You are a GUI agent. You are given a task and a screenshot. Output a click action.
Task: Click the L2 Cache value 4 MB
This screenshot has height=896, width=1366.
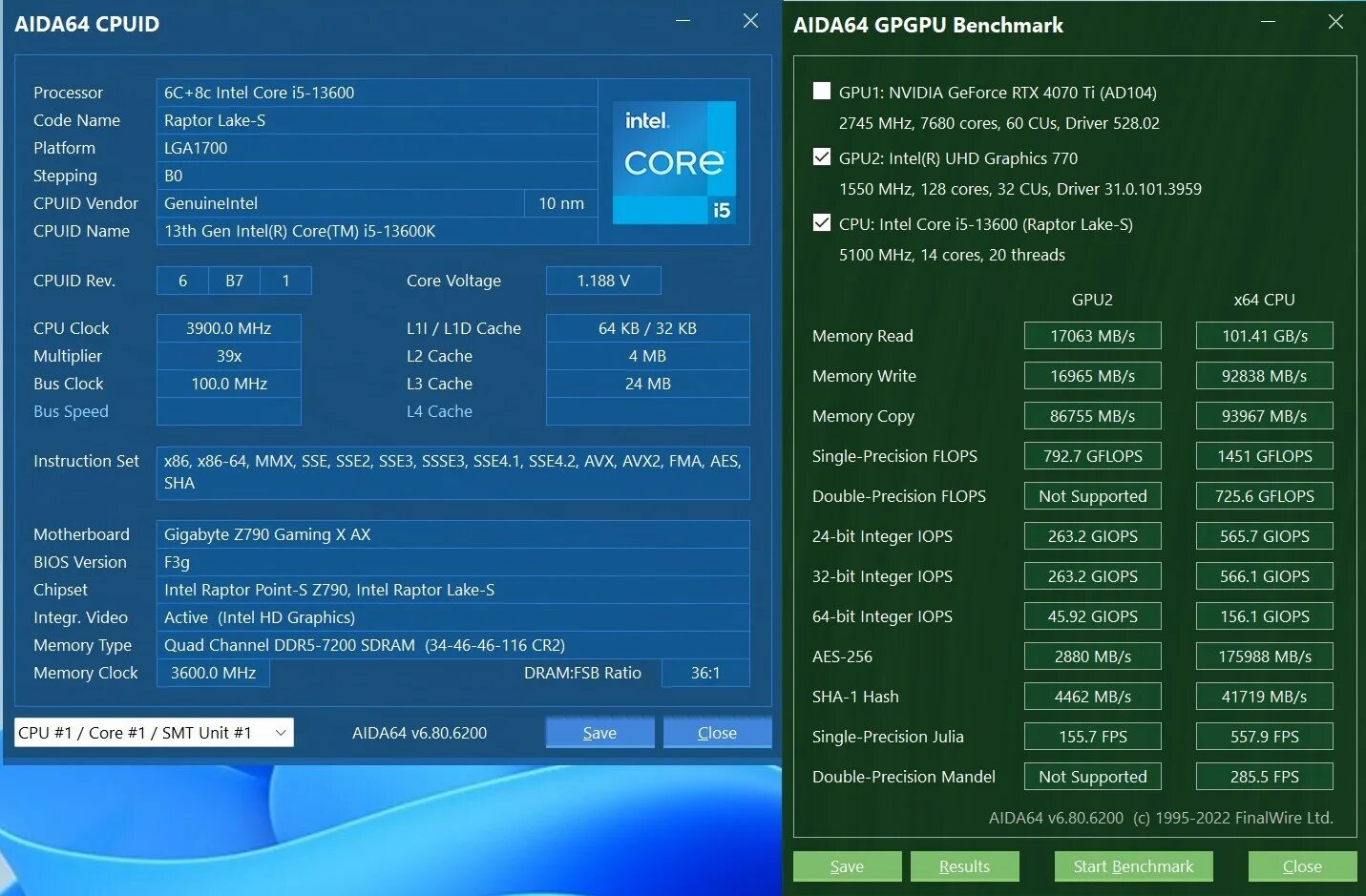click(x=647, y=356)
